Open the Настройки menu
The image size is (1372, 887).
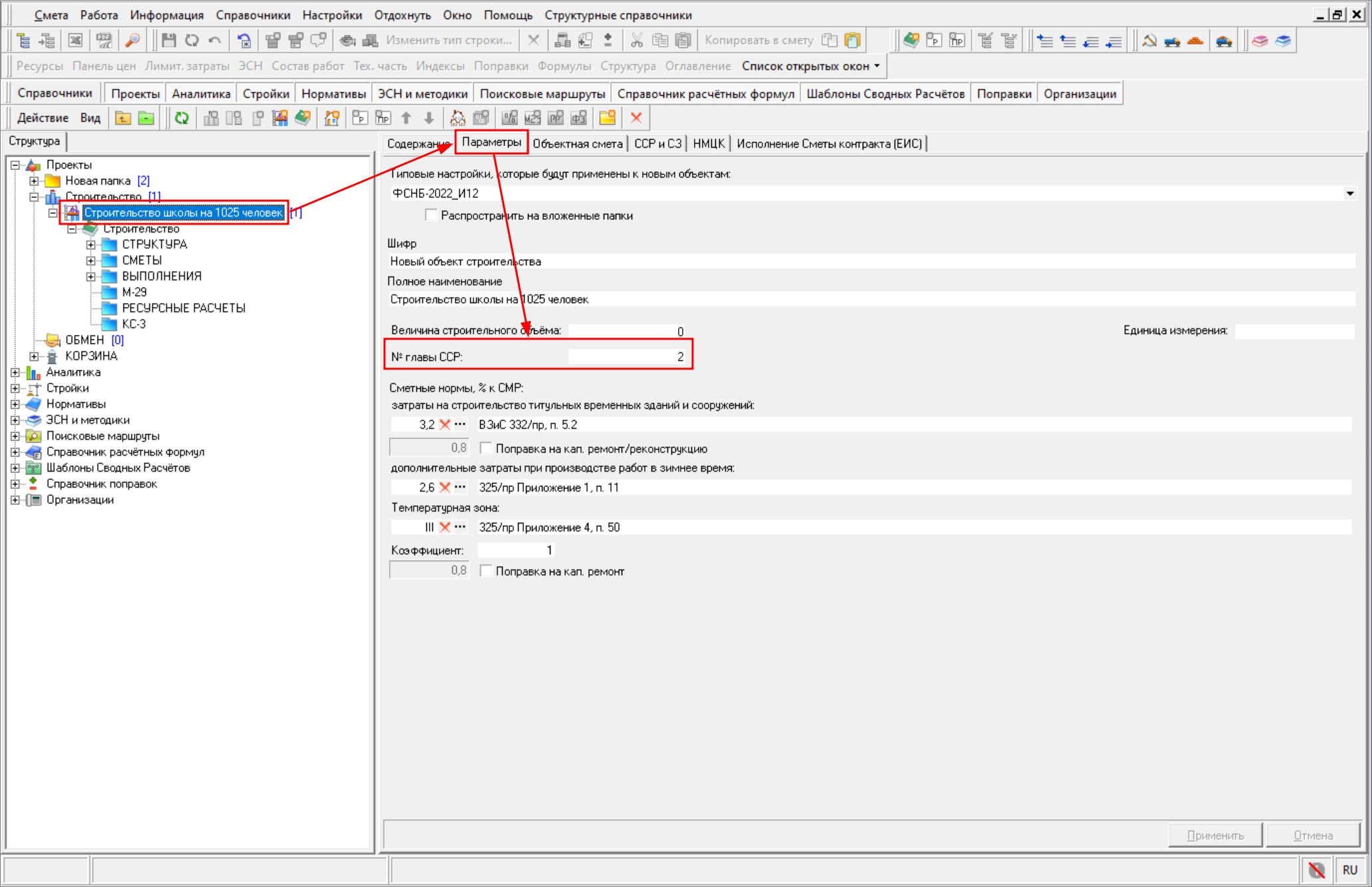tap(332, 15)
